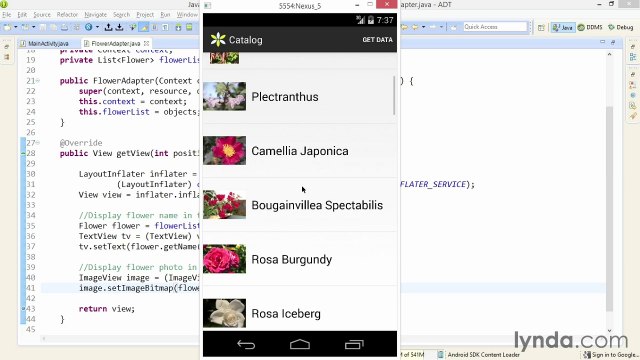
Task: Toggle Block Selection Mode in toolbar
Action: 155,27
